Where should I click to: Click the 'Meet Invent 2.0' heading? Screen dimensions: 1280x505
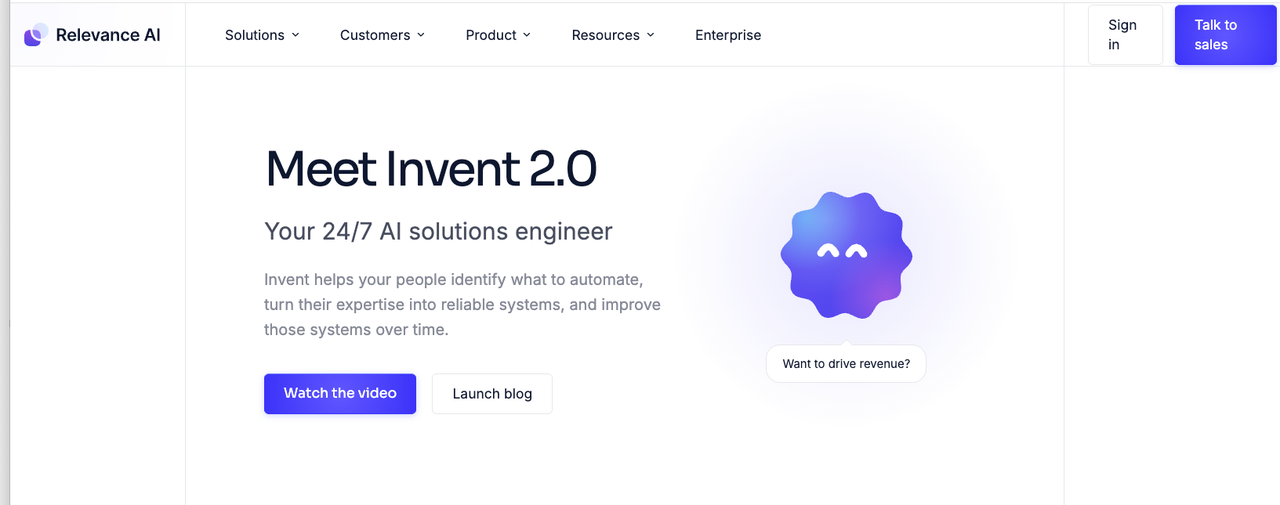point(431,168)
